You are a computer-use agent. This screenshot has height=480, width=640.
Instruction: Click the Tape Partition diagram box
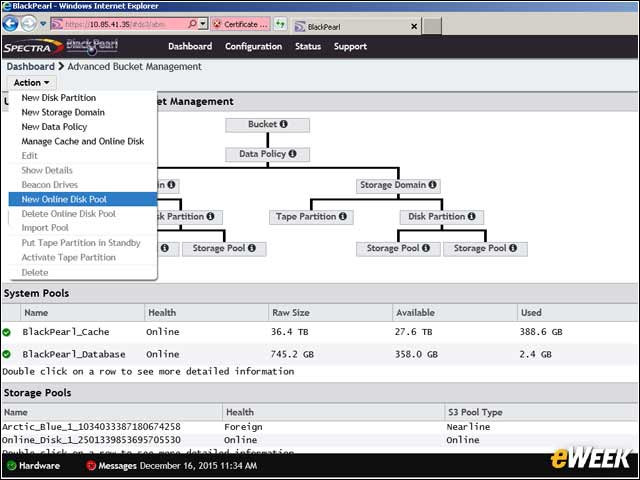pos(311,217)
